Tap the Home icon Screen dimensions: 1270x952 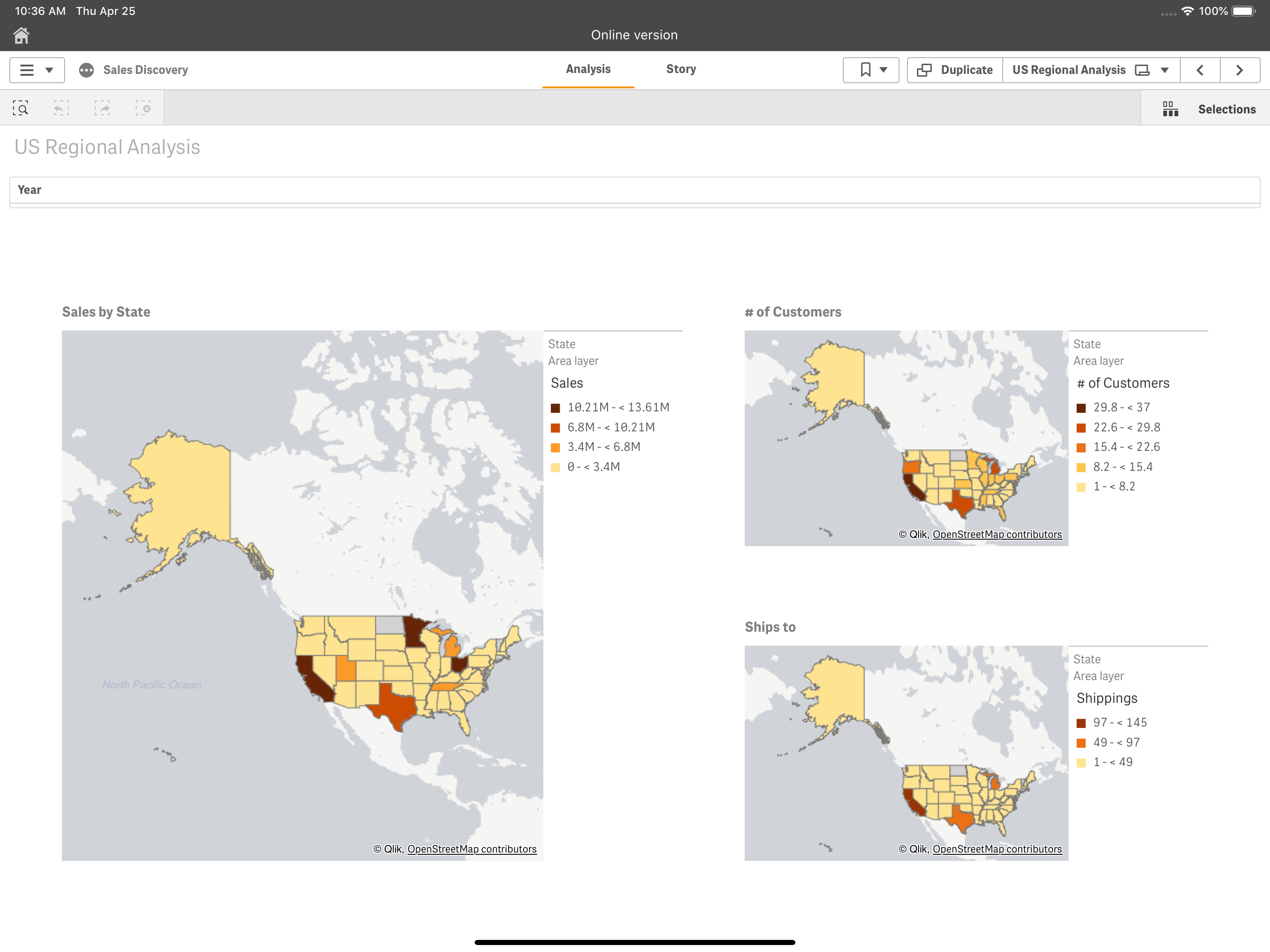[x=21, y=36]
